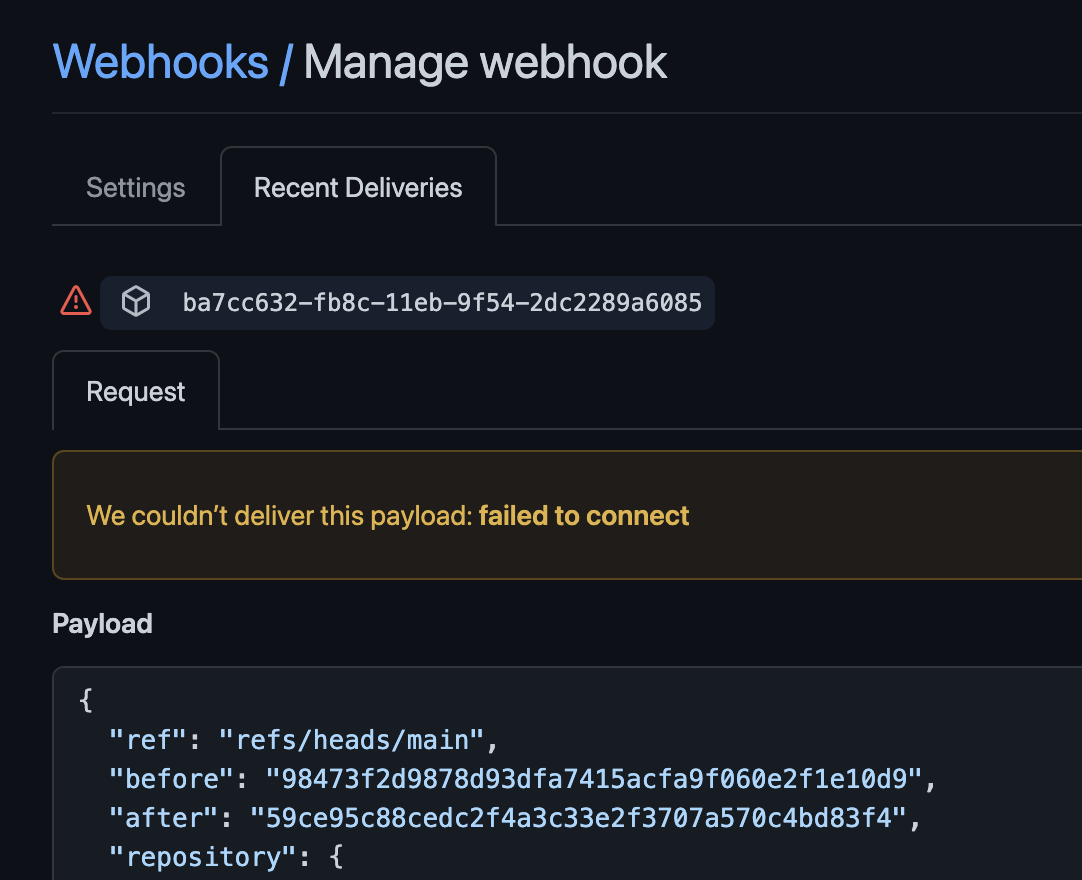Select the Payload section heading
Viewport: 1082px width, 880px height.
pos(102,623)
